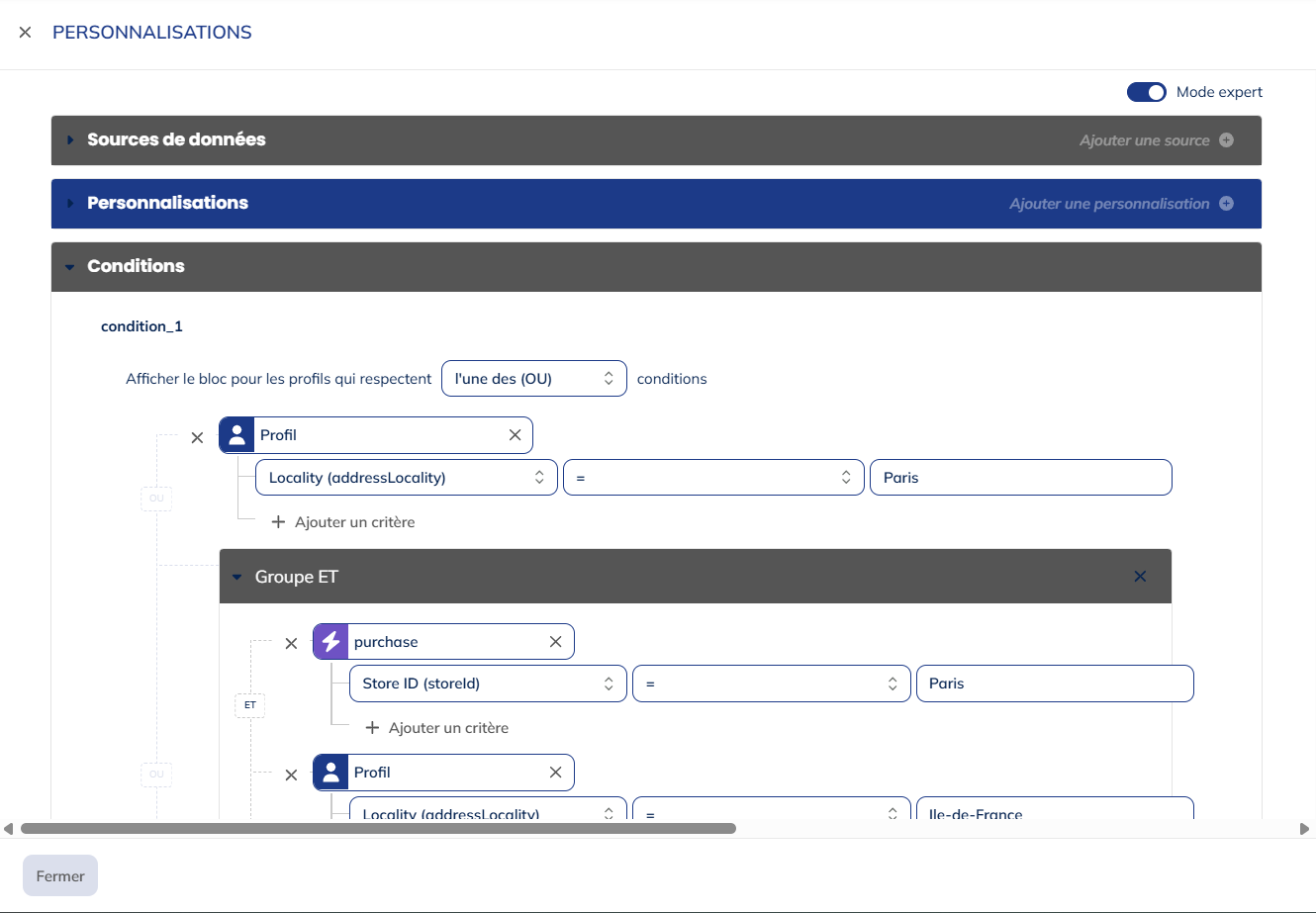The image size is (1316, 913).
Task: Clear the purchase selector with its inner X
Action: [555, 642]
